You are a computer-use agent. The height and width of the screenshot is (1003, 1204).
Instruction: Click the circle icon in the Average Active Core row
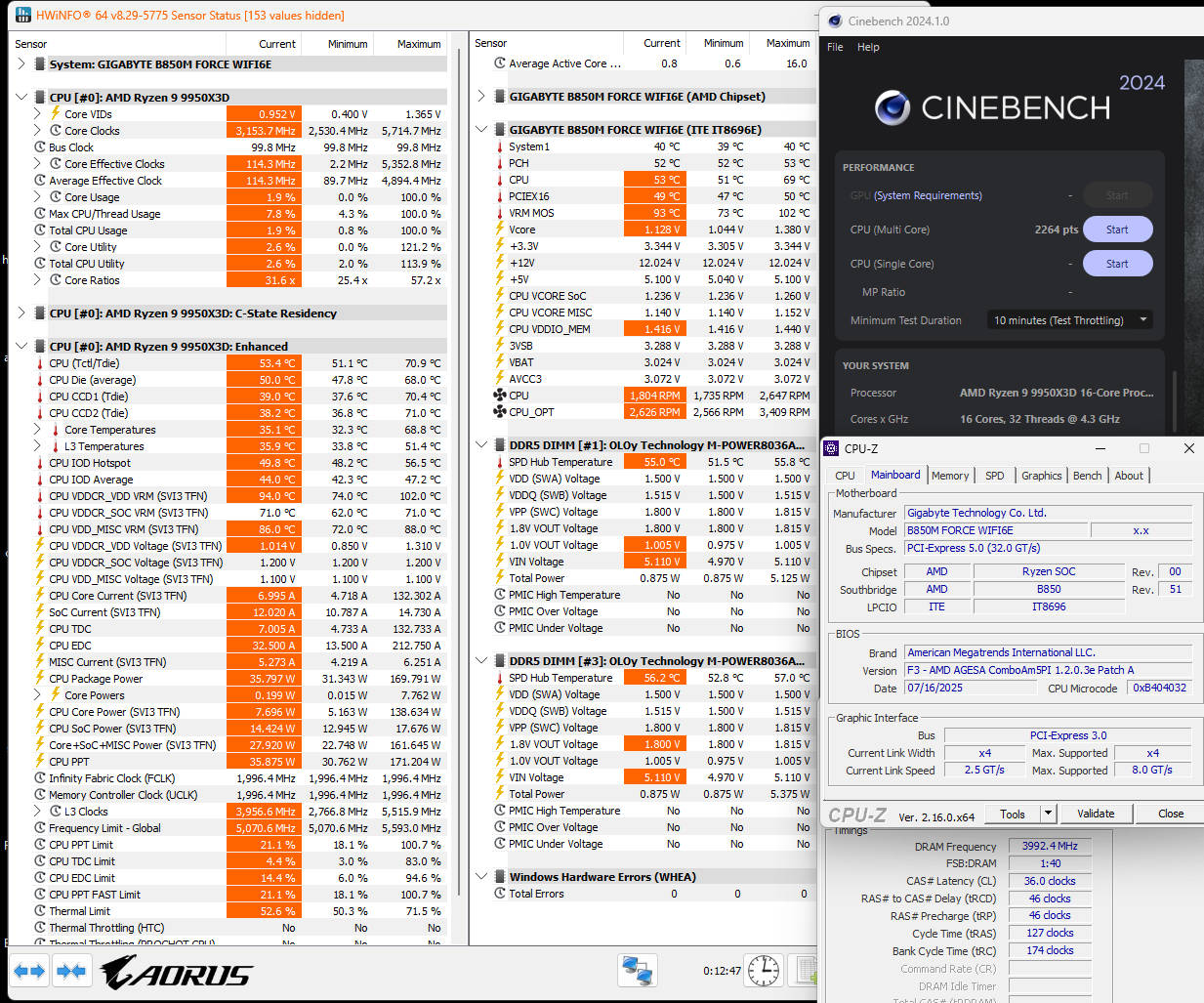[x=500, y=63]
